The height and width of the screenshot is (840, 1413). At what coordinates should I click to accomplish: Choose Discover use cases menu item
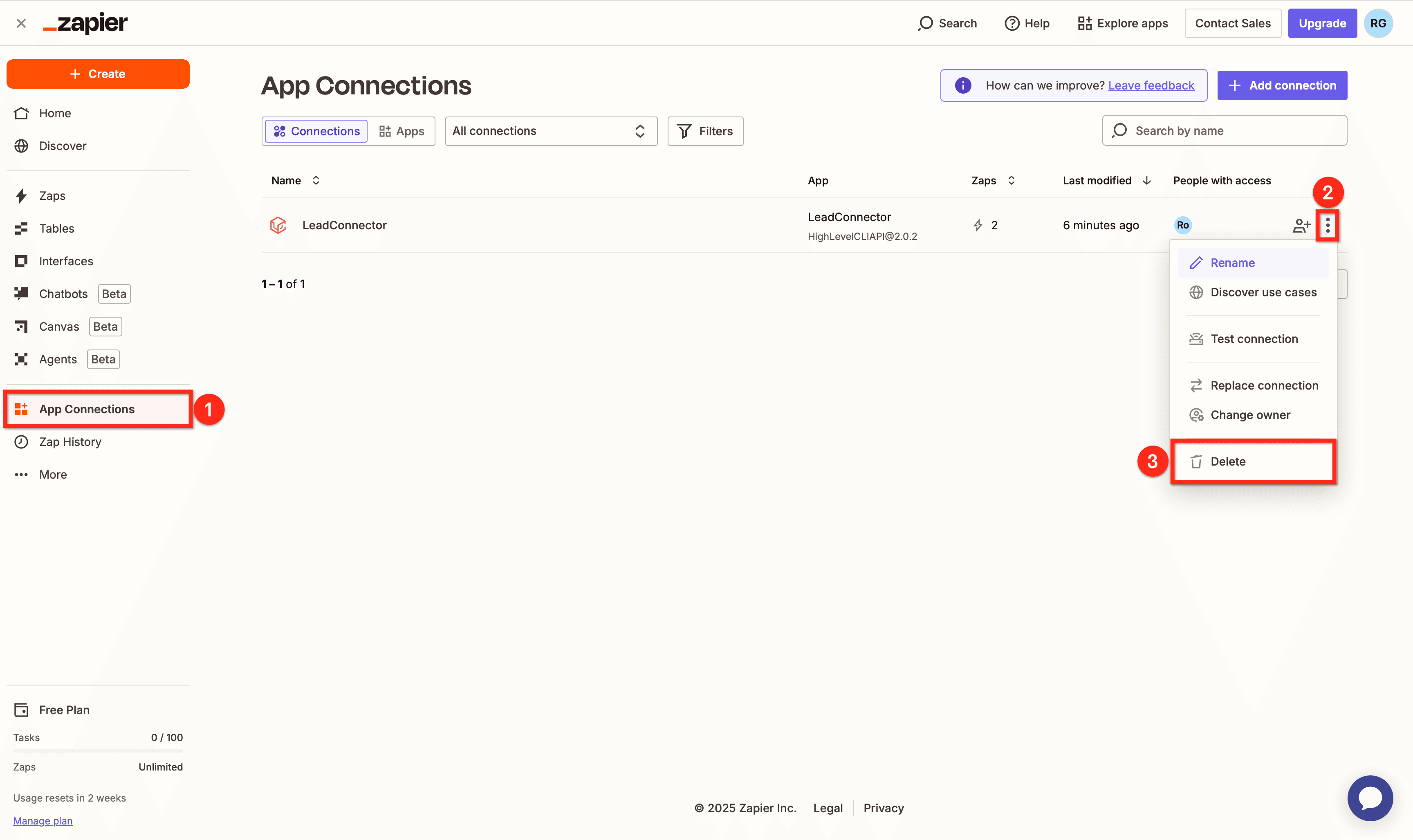[x=1254, y=293]
